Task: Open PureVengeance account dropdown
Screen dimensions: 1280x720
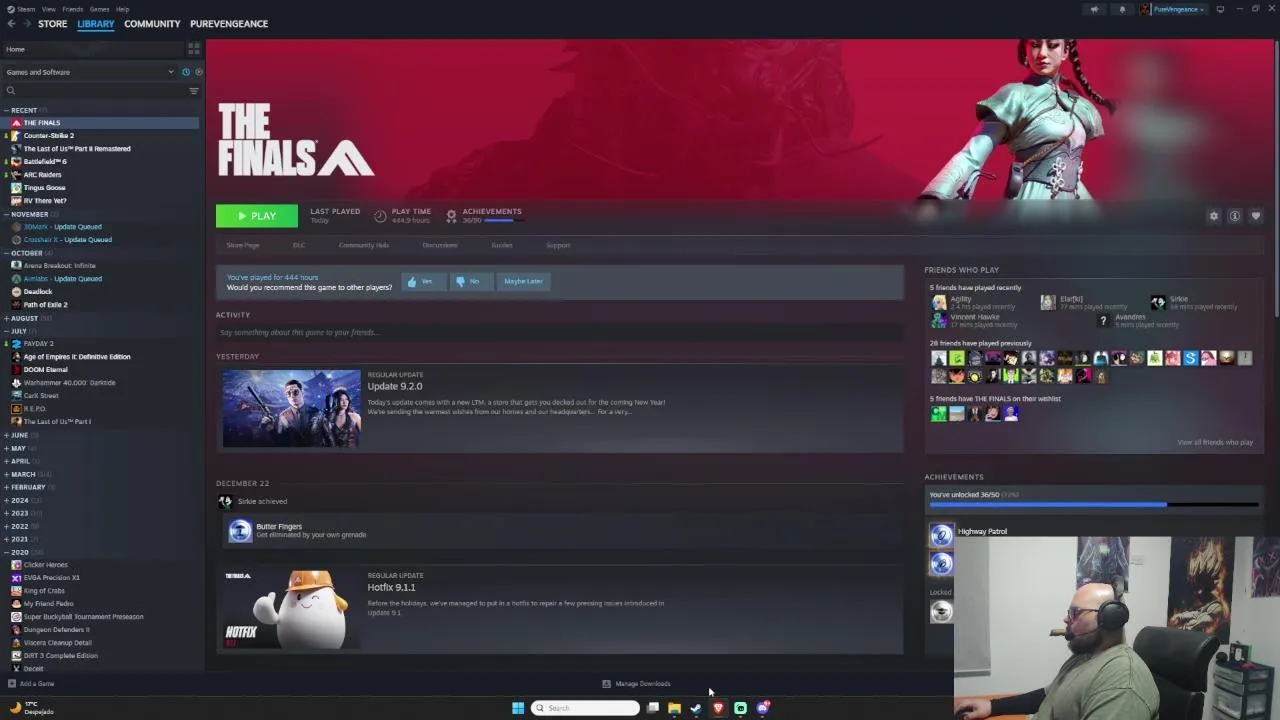Action: point(1173,9)
